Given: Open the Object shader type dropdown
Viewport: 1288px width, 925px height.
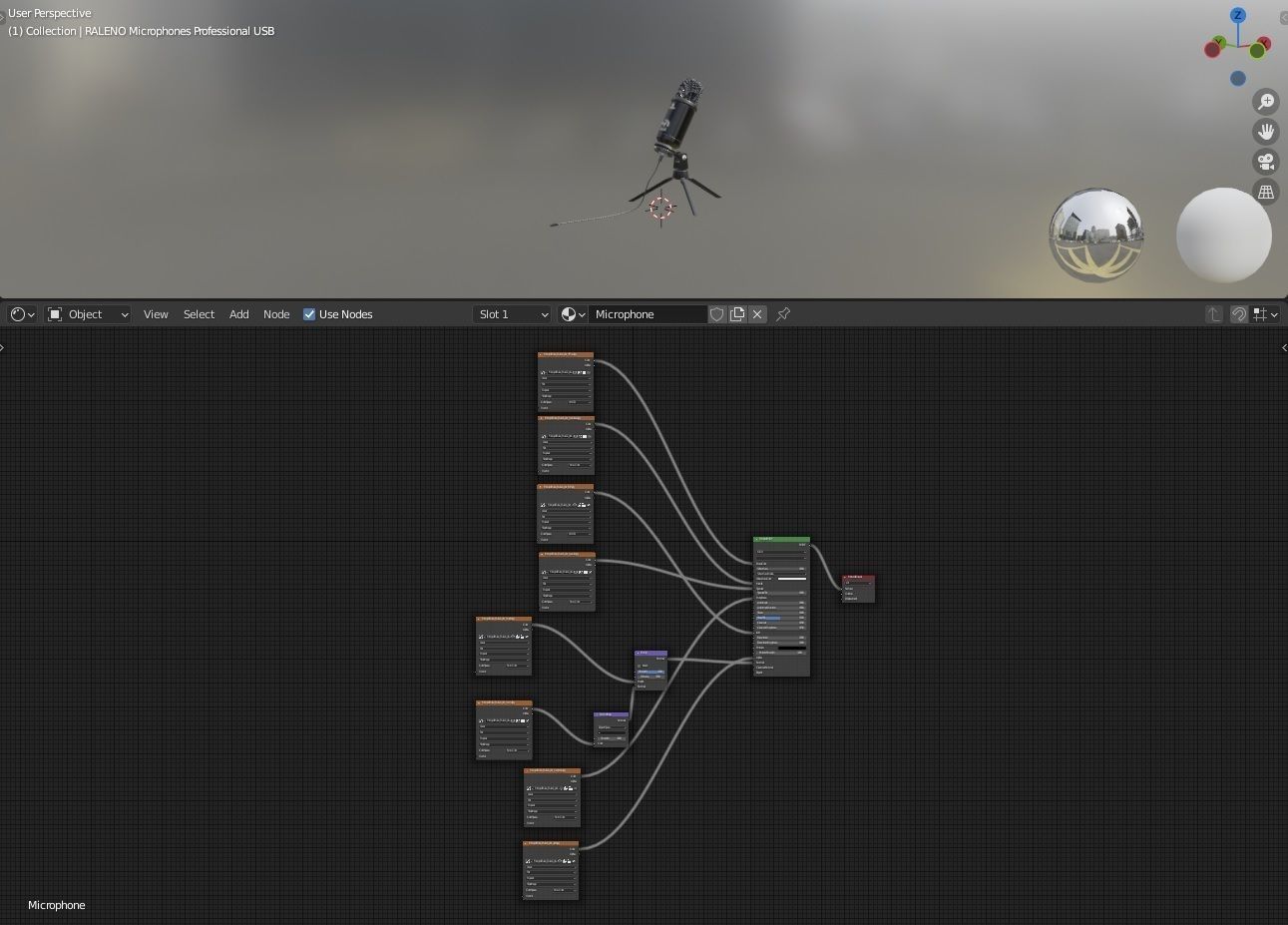Looking at the screenshot, I should click(89, 314).
